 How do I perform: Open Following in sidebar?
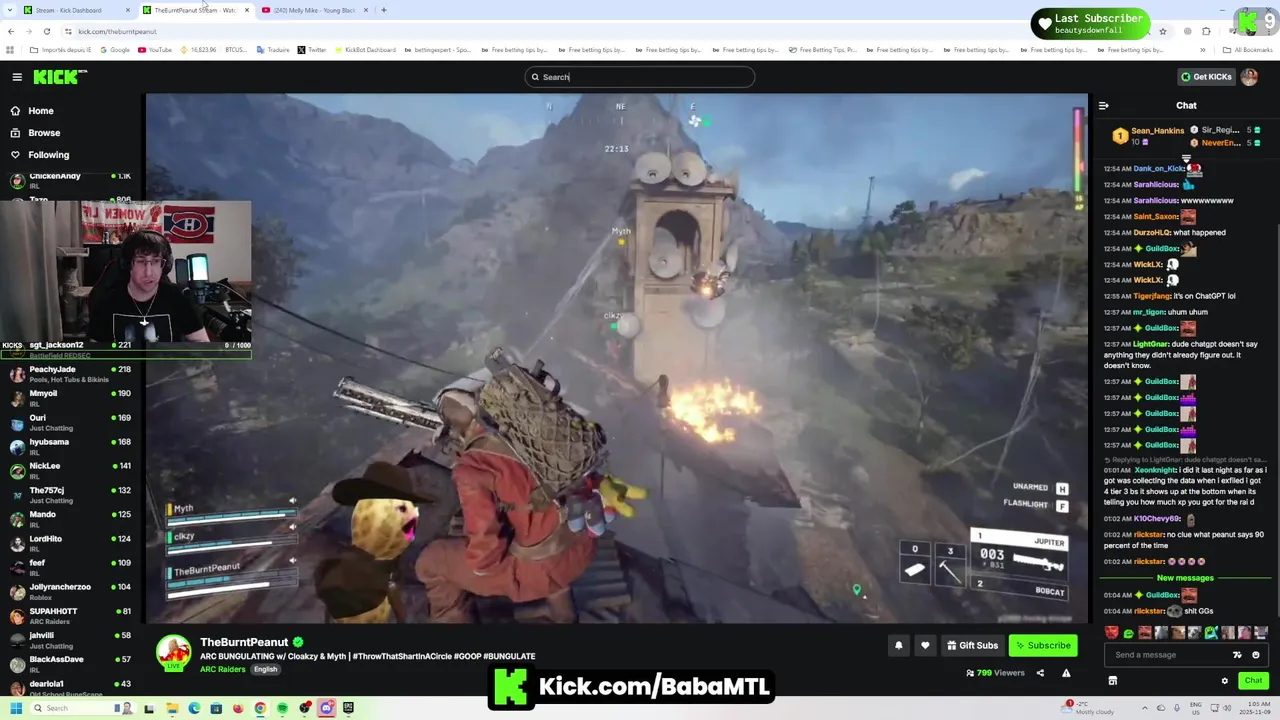(x=49, y=155)
